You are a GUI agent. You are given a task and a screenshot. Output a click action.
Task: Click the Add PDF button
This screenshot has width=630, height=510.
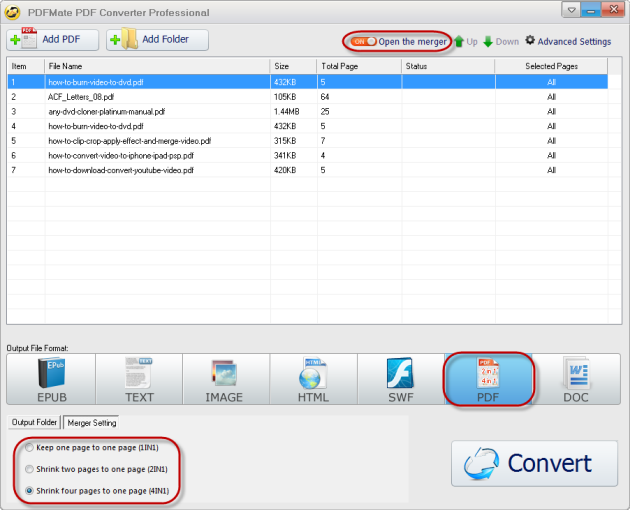52,40
